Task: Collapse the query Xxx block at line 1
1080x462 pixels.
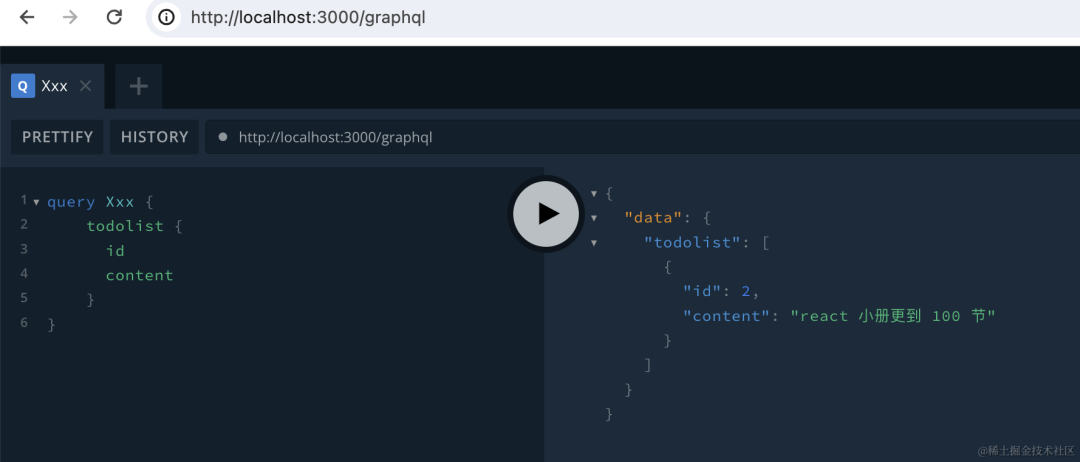Action: tap(37, 202)
